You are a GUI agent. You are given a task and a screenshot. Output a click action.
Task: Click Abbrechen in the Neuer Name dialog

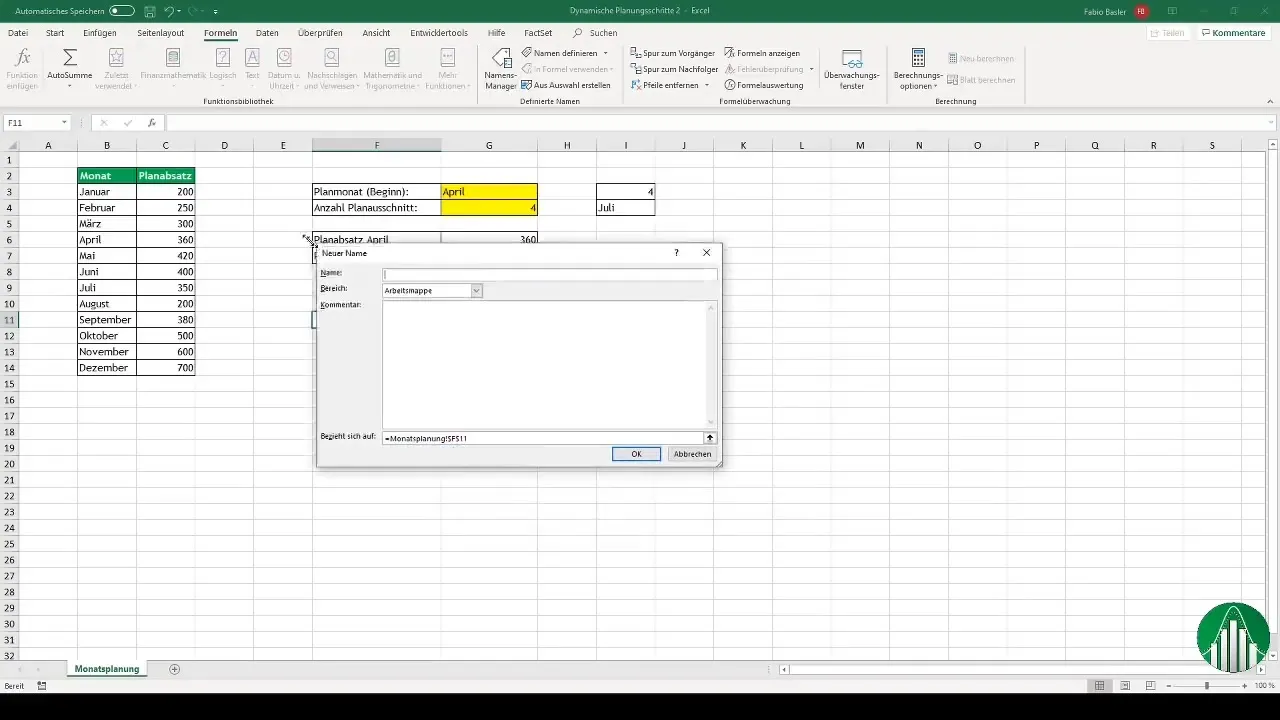click(x=692, y=454)
